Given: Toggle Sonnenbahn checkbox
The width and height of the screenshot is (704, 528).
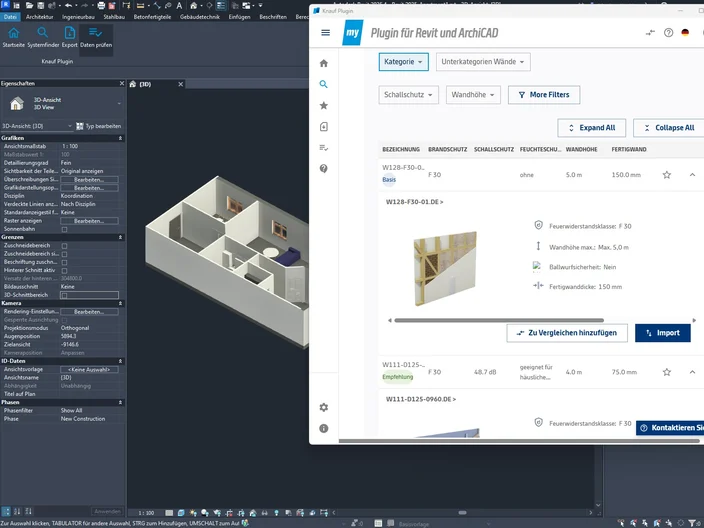Looking at the screenshot, I should [x=64, y=229].
